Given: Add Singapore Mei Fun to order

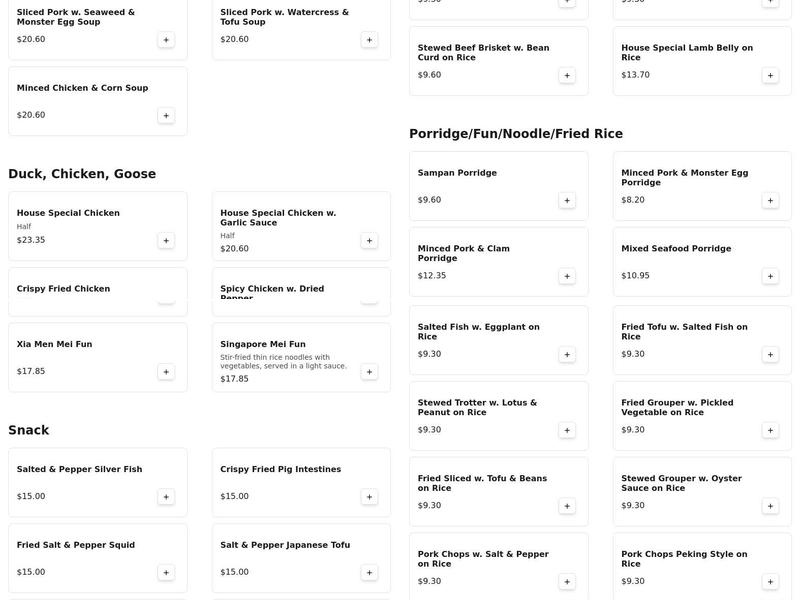Looking at the screenshot, I should click(369, 372).
